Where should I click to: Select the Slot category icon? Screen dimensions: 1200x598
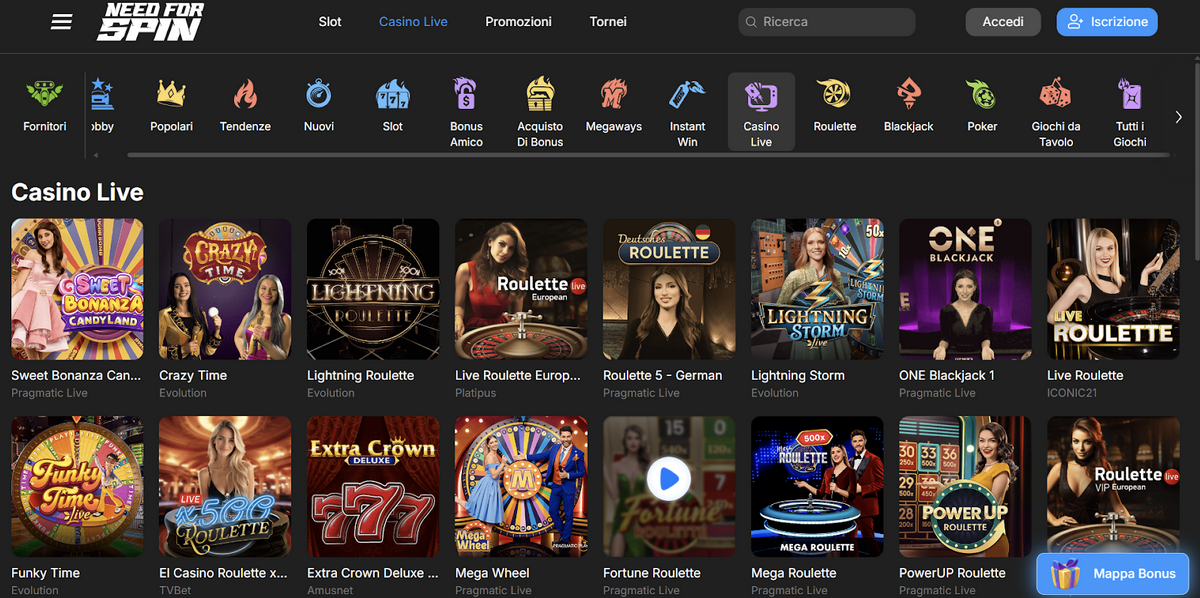click(x=393, y=106)
